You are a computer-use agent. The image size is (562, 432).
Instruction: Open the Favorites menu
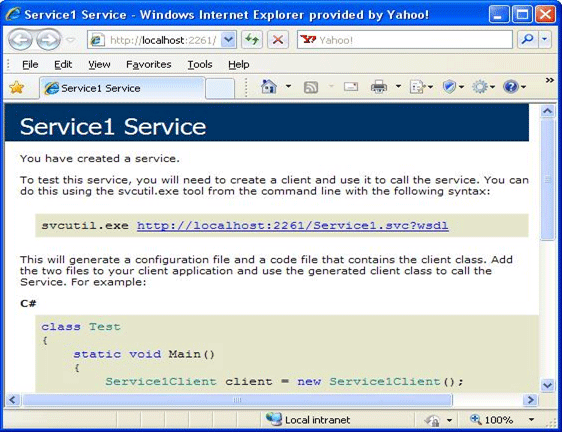coord(148,65)
